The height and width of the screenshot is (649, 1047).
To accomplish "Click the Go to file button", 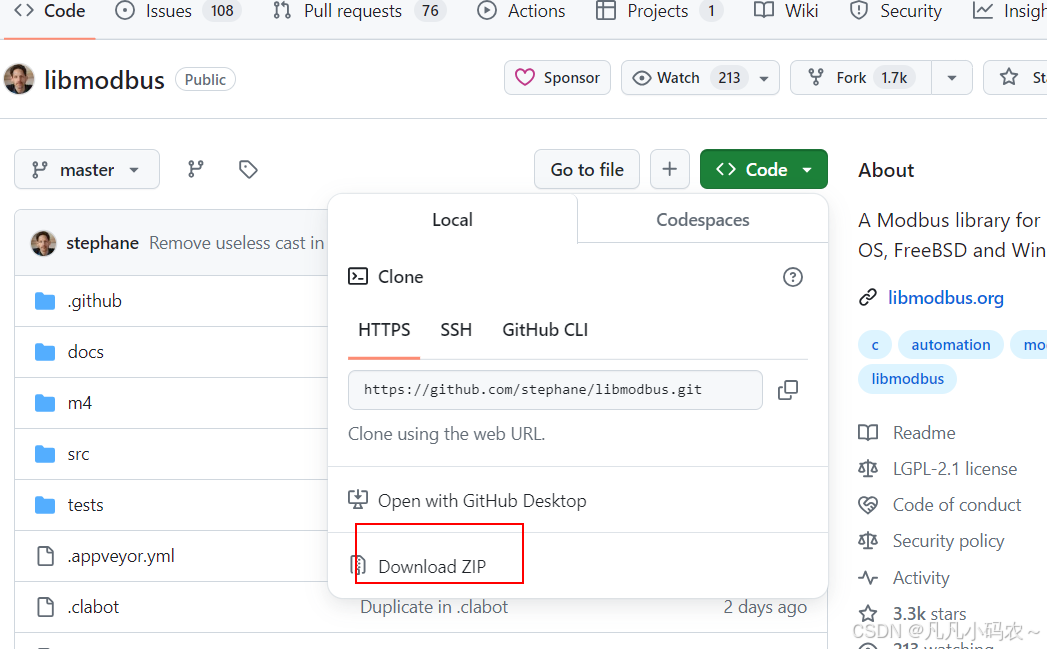I will click(x=587, y=170).
